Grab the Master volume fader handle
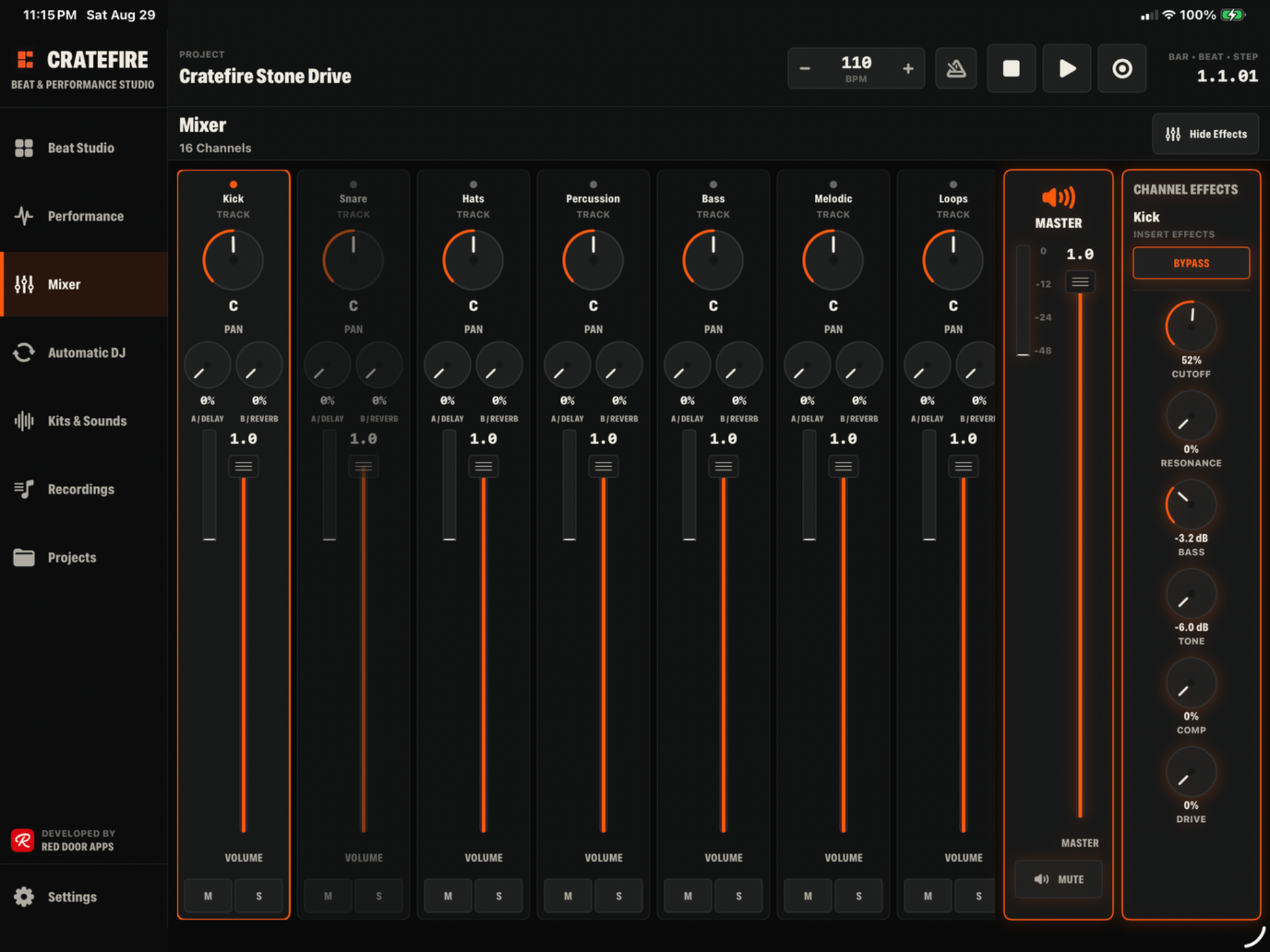Image resolution: width=1270 pixels, height=952 pixels. pyautogui.click(x=1080, y=282)
